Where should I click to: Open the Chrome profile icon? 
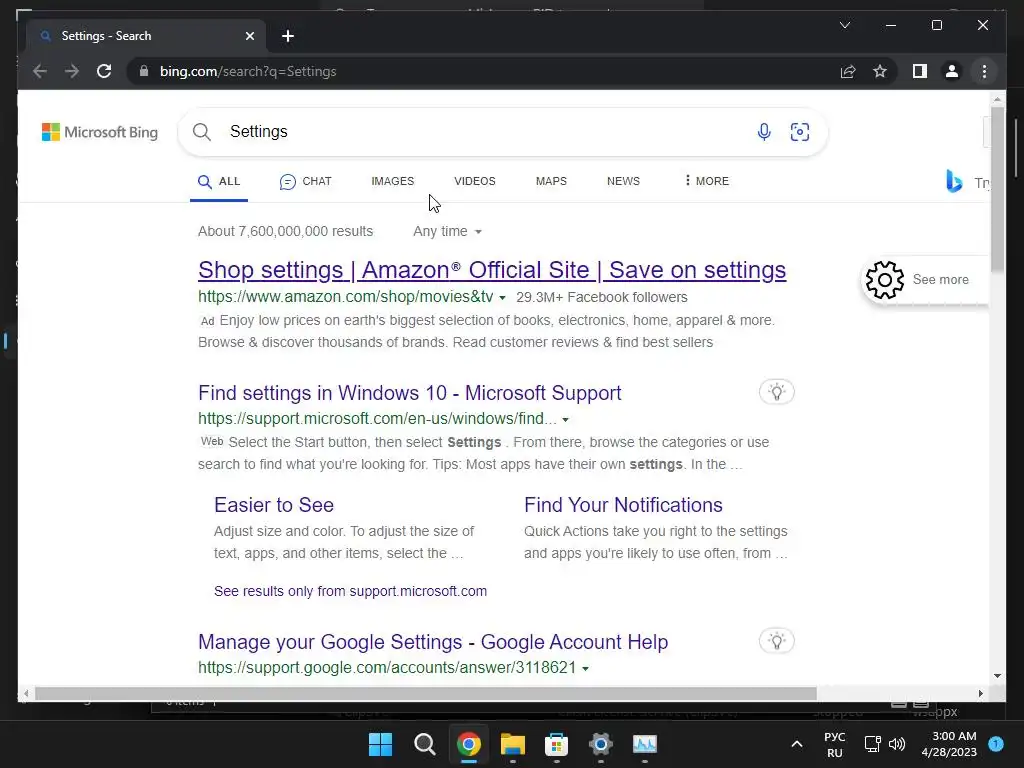point(952,71)
